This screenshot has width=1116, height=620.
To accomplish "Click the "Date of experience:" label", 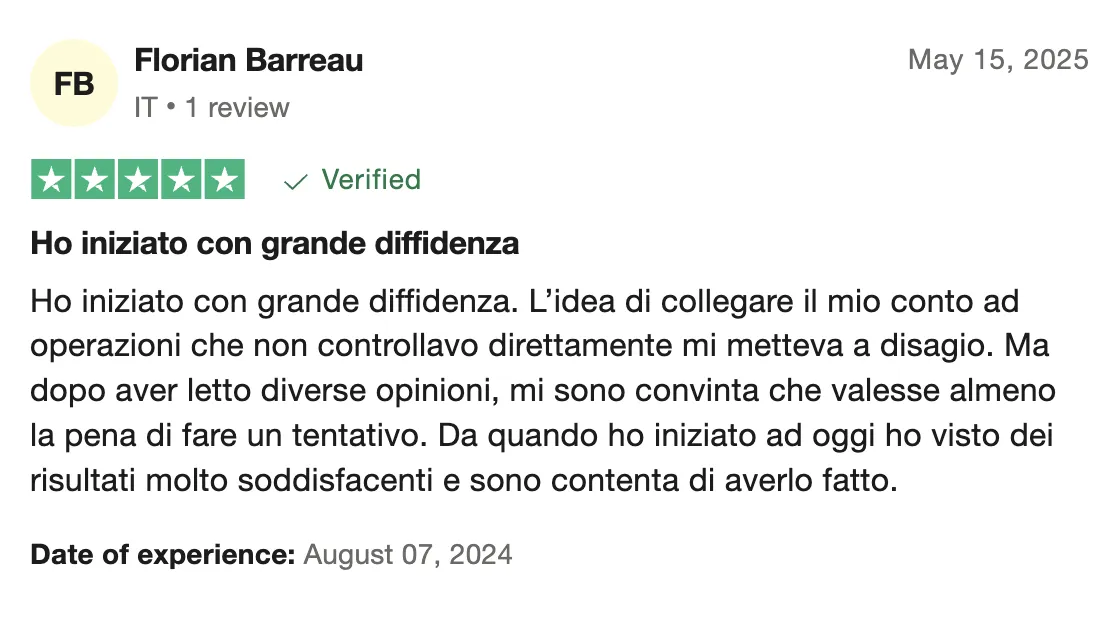I will point(162,555).
